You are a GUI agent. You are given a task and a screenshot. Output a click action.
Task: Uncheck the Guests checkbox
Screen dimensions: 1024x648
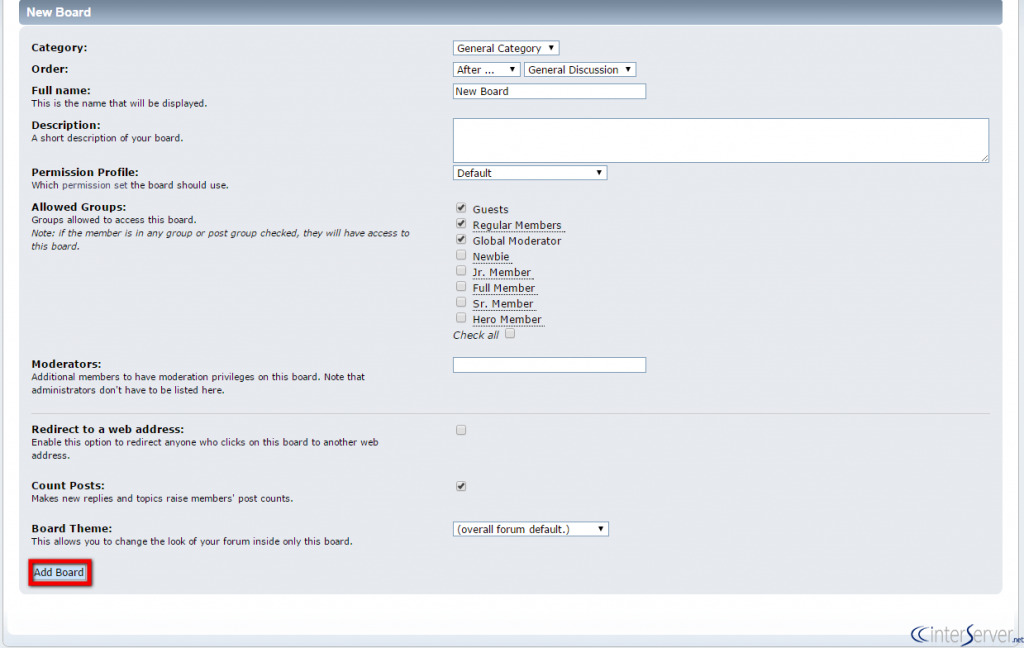pyautogui.click(x=461, y=208)
